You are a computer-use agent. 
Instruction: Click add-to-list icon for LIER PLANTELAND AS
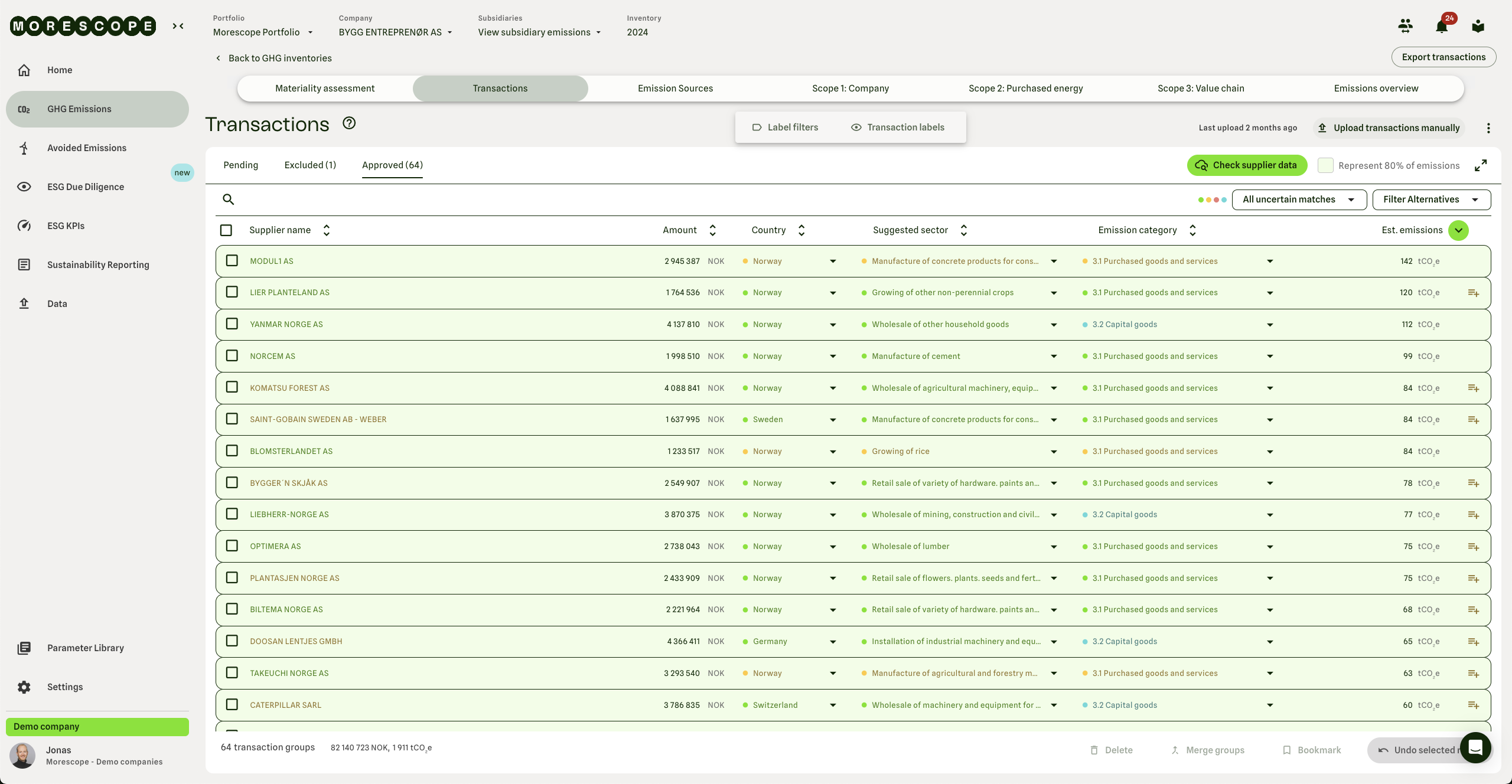pyautogui.click(x=1474, y=293)
